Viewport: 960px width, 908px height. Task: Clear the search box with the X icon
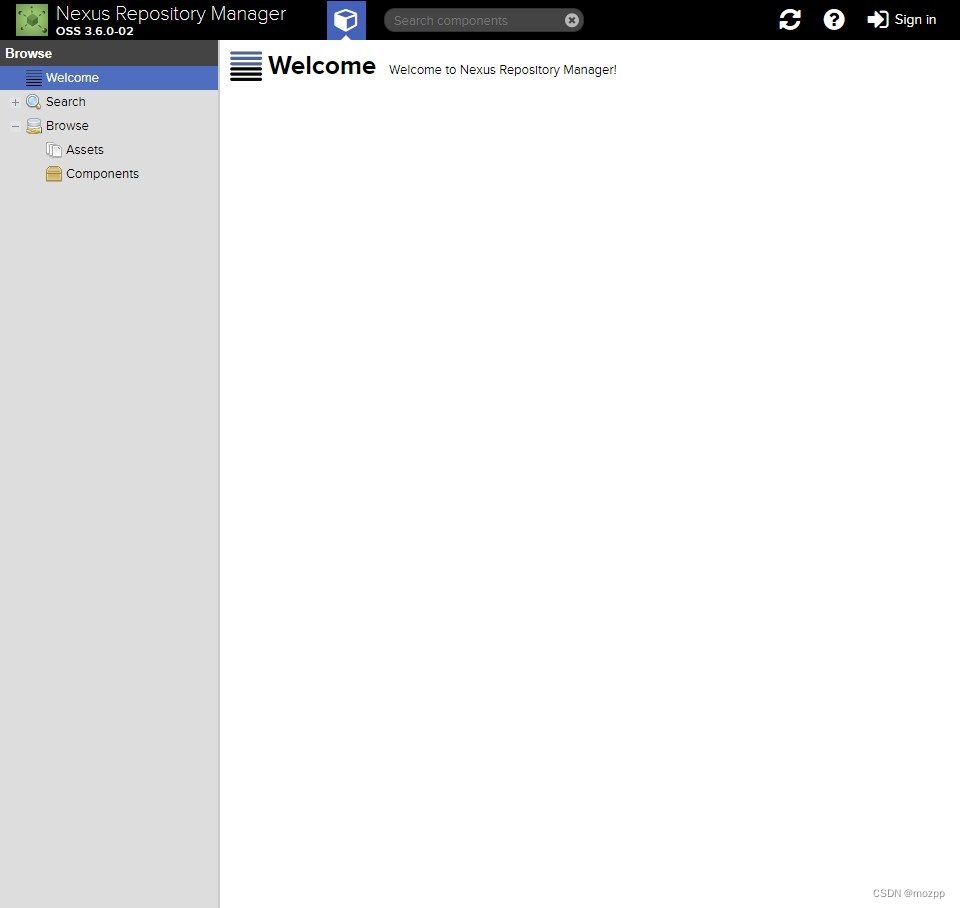click(x=571, y=20)
